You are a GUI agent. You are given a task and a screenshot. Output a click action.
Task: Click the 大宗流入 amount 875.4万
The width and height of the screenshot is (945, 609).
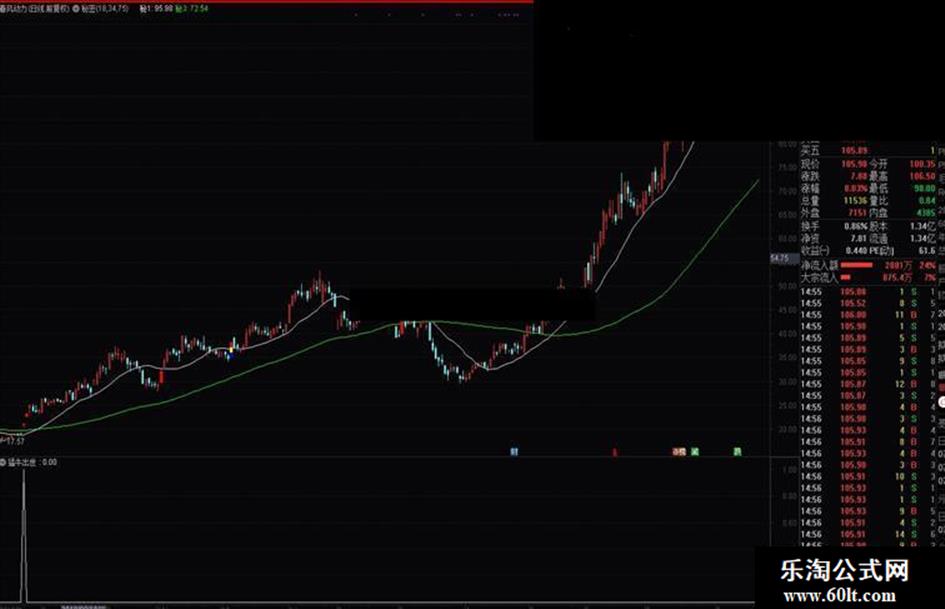(x=897, y=278)
